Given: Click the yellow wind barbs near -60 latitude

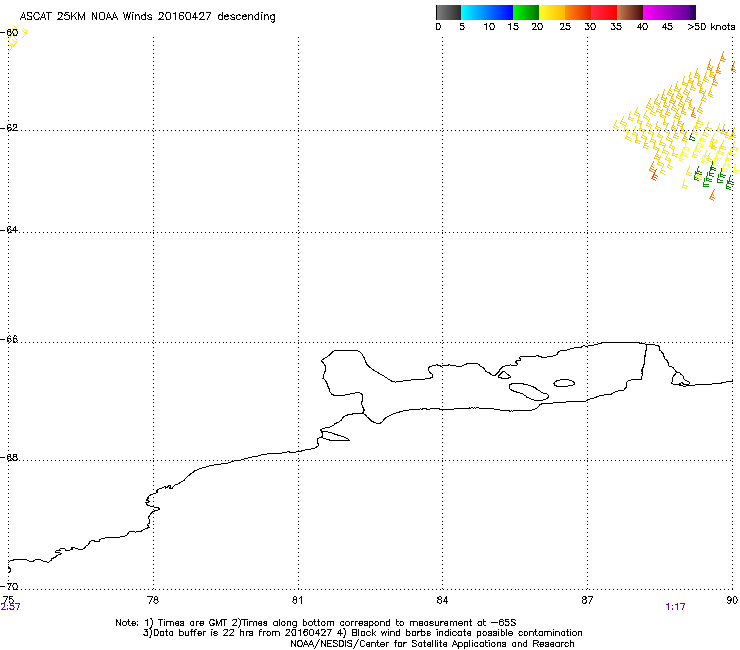Looking at the screenshot, I should tap(17, 40).
